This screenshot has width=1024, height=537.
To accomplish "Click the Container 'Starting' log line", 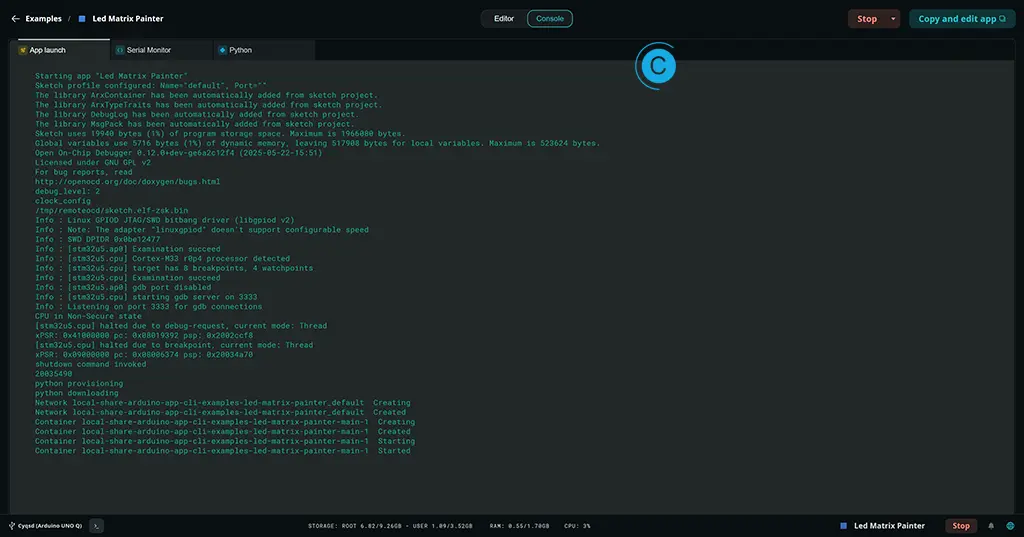I will (225, 441).
